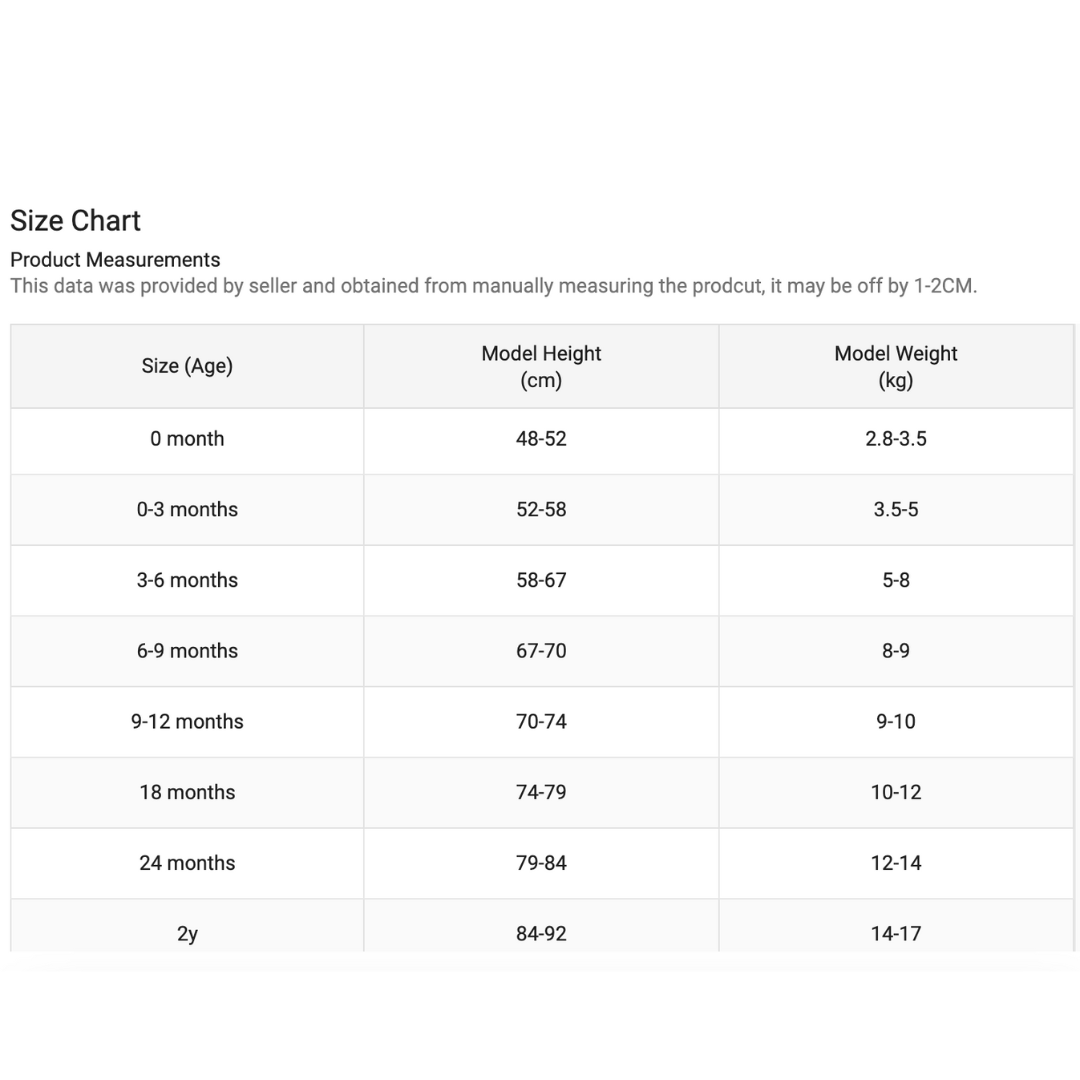The height and width of the screenshot is (1080, 1080).
Task: Click the 2.8-3.5 weight value
Action: 896,439
